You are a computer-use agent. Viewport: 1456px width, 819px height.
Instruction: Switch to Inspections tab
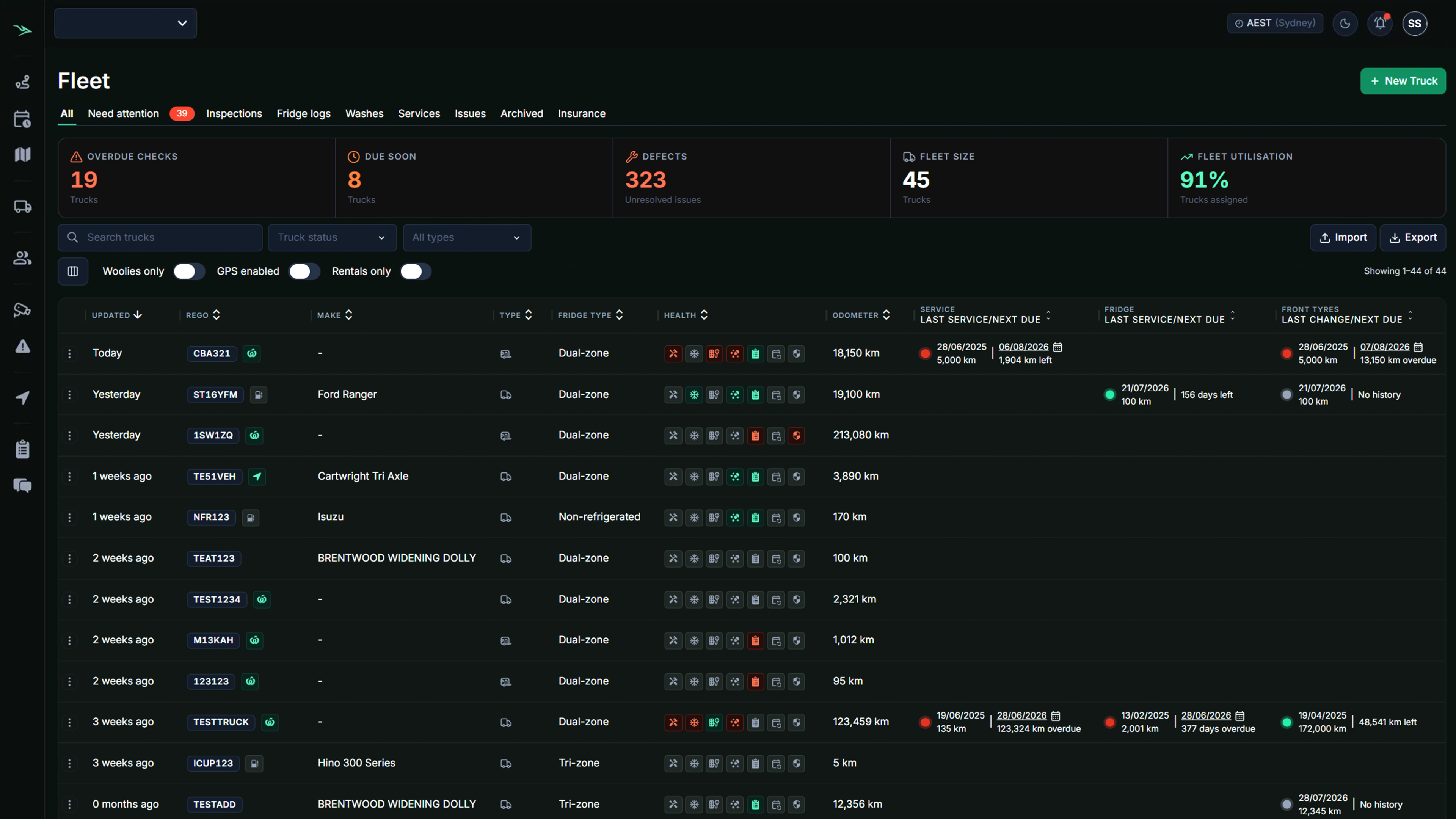pyautogui.click(x=234, y=114)
